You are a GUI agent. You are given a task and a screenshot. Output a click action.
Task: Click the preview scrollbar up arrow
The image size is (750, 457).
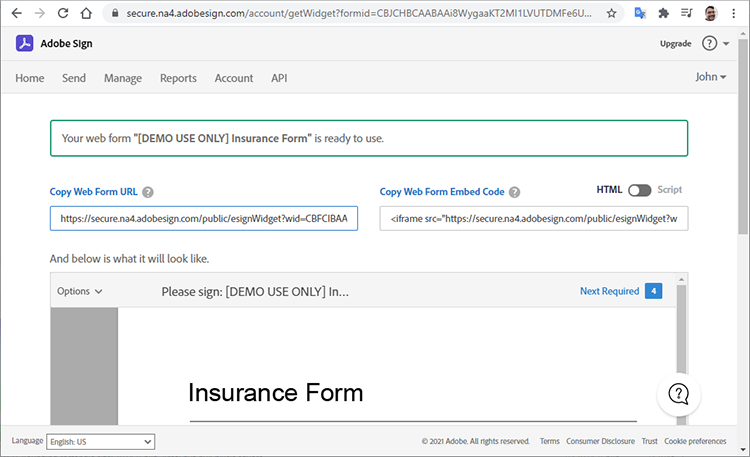682,279
